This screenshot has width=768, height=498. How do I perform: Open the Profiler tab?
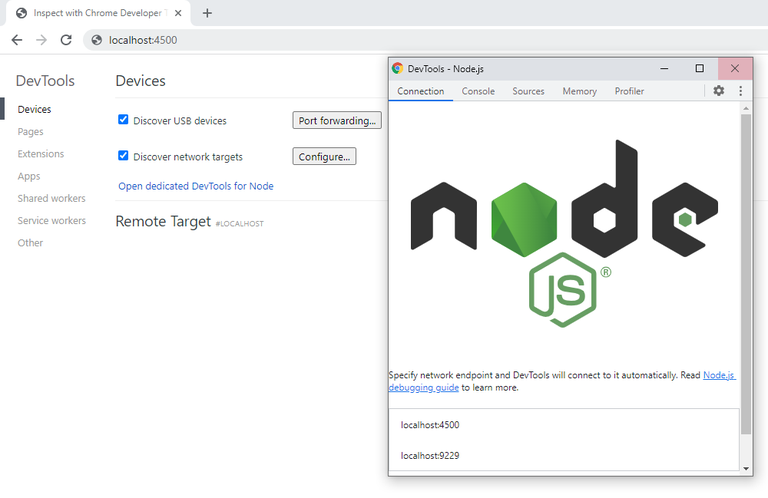(629, 91)
